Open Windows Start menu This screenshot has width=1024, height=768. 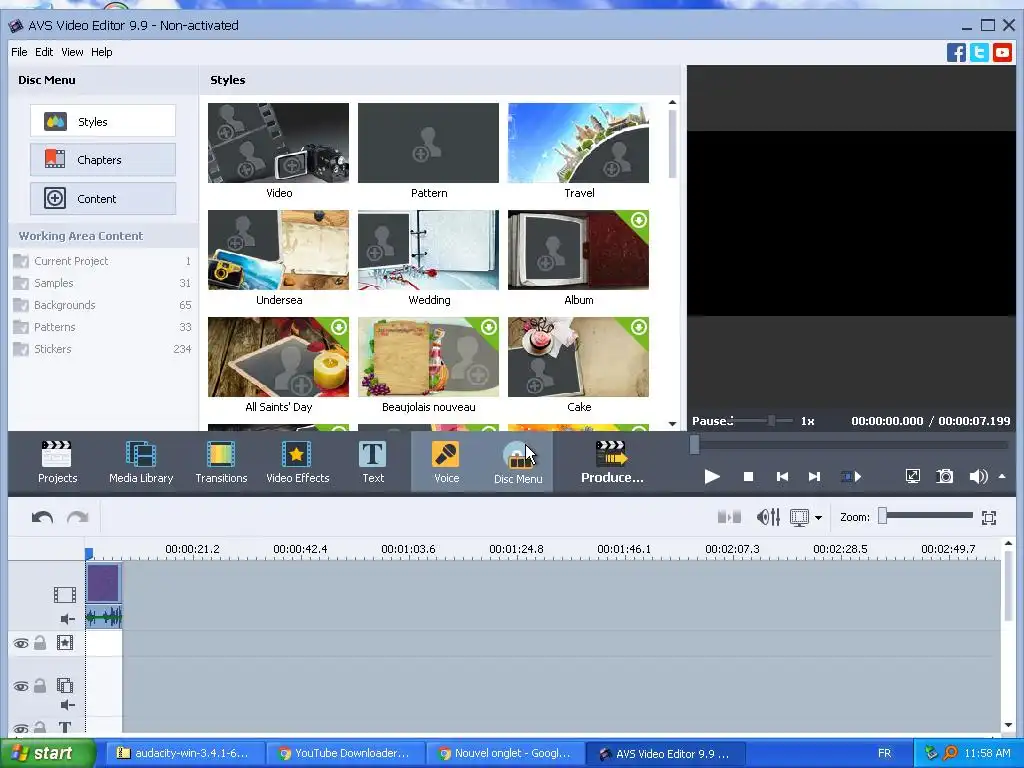click(46, 753)
